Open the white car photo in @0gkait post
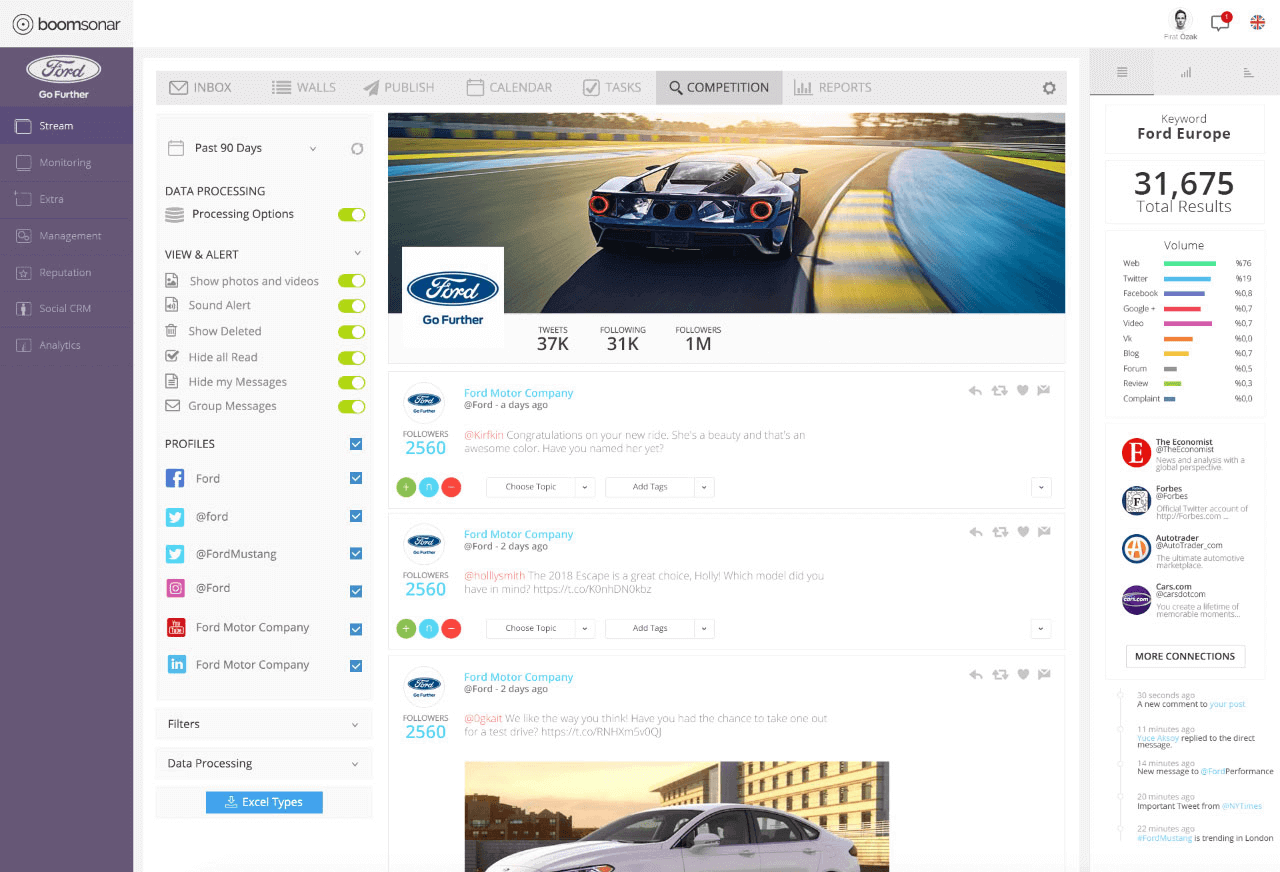The height and width of the screenshot is (872, 1280). [x=676, y=816]
